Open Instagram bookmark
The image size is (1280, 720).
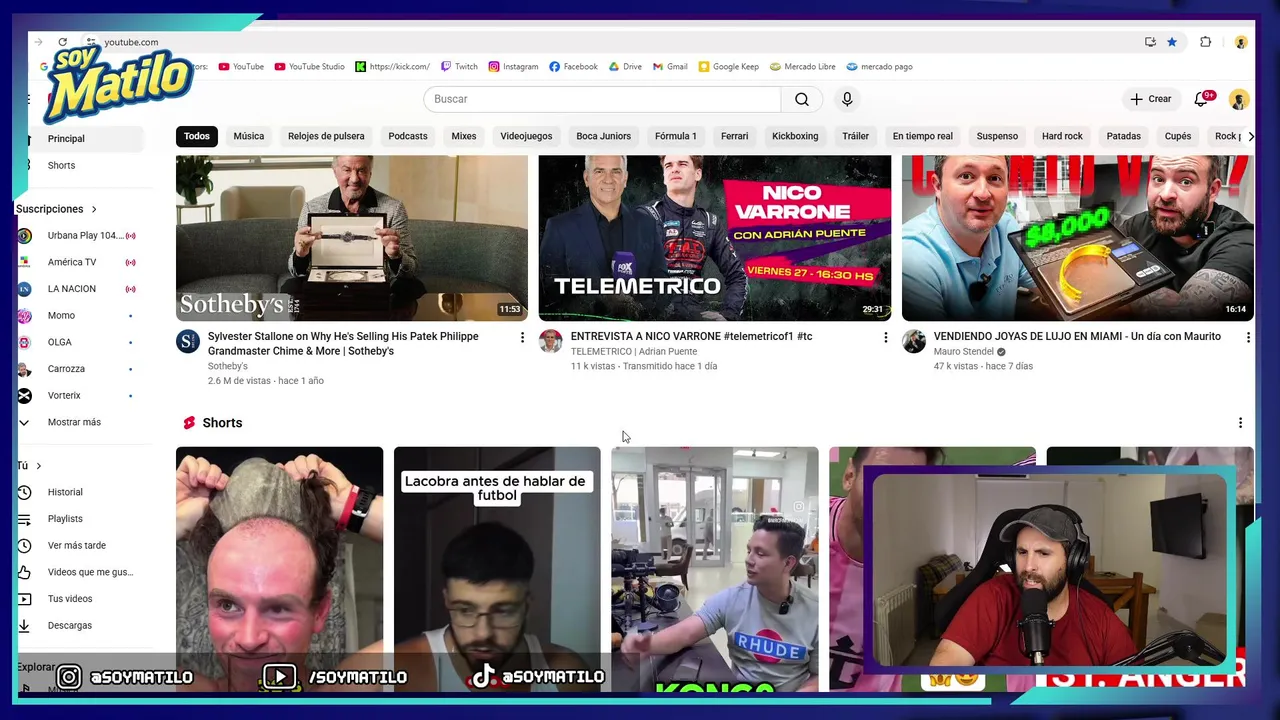coord(513,67)
